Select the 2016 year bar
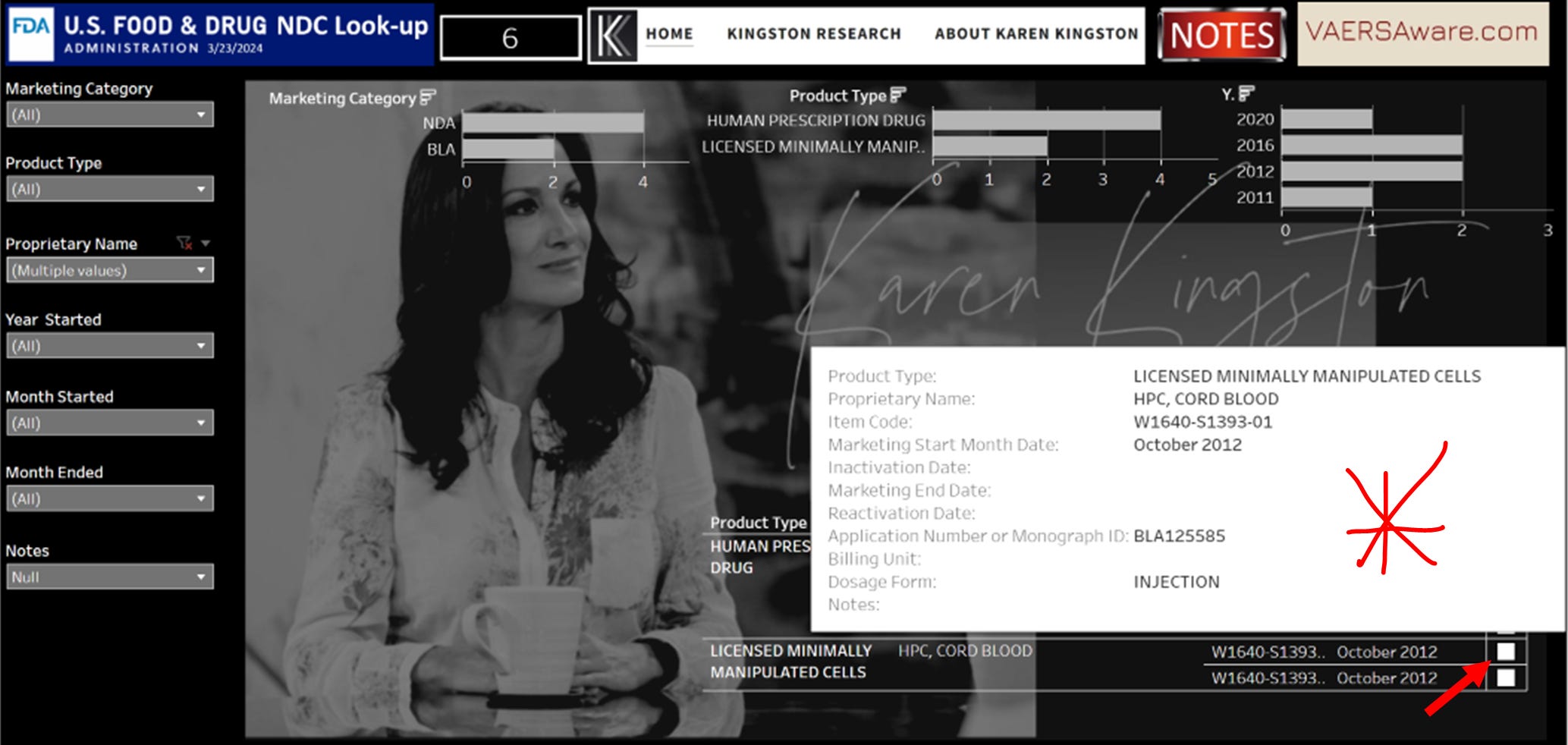This screenshot has height=745, width=1568. (x=1372, y=145)
